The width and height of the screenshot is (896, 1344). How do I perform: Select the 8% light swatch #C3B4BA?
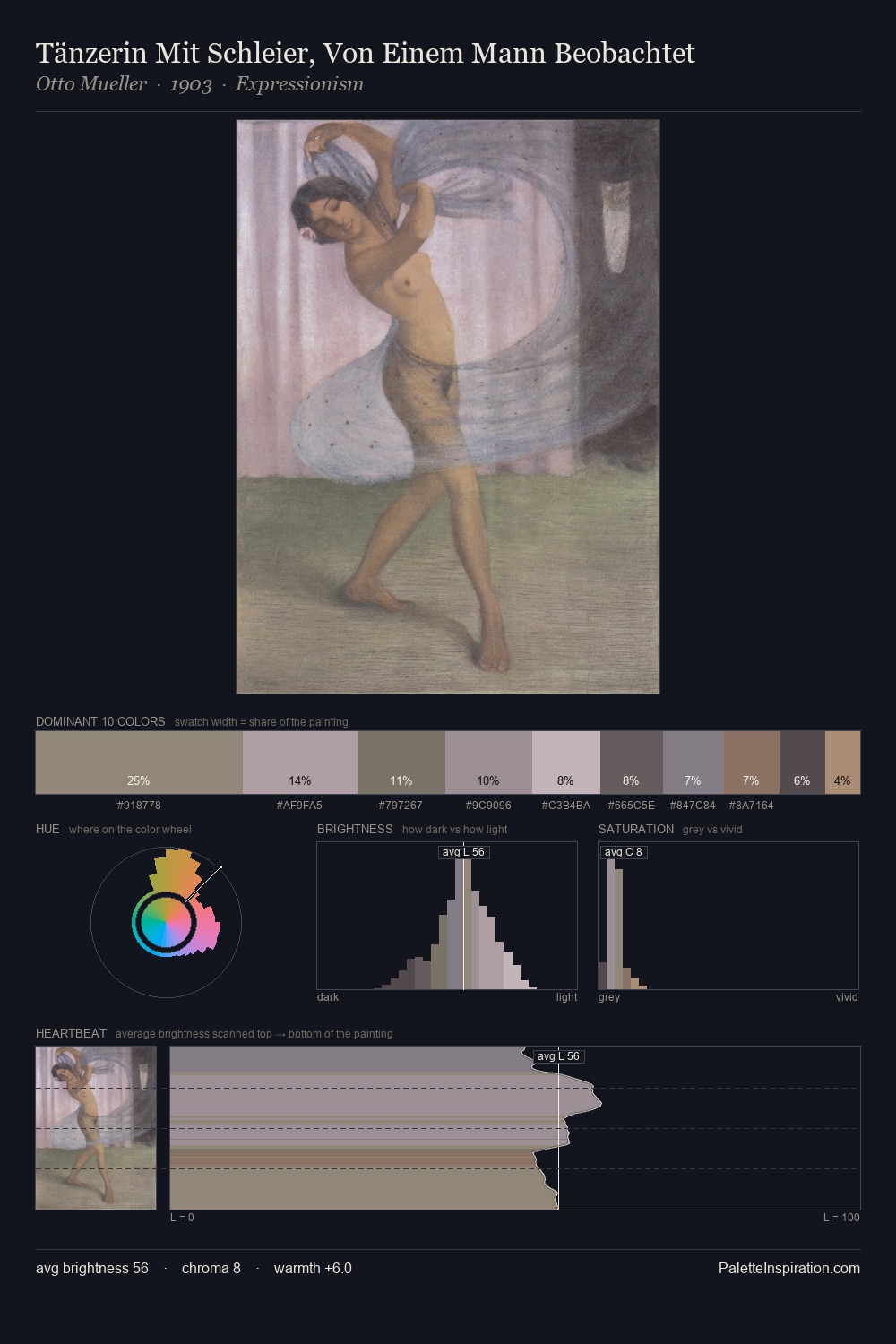point(566,762)
